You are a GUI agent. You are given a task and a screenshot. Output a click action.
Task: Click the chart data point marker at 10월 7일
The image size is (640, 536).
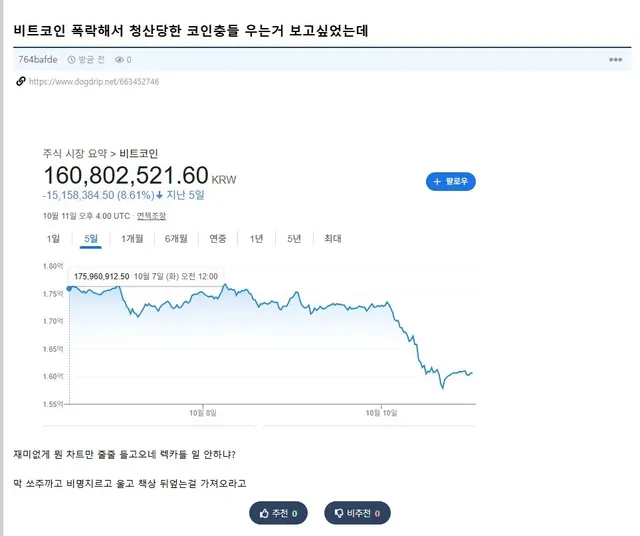68,288
